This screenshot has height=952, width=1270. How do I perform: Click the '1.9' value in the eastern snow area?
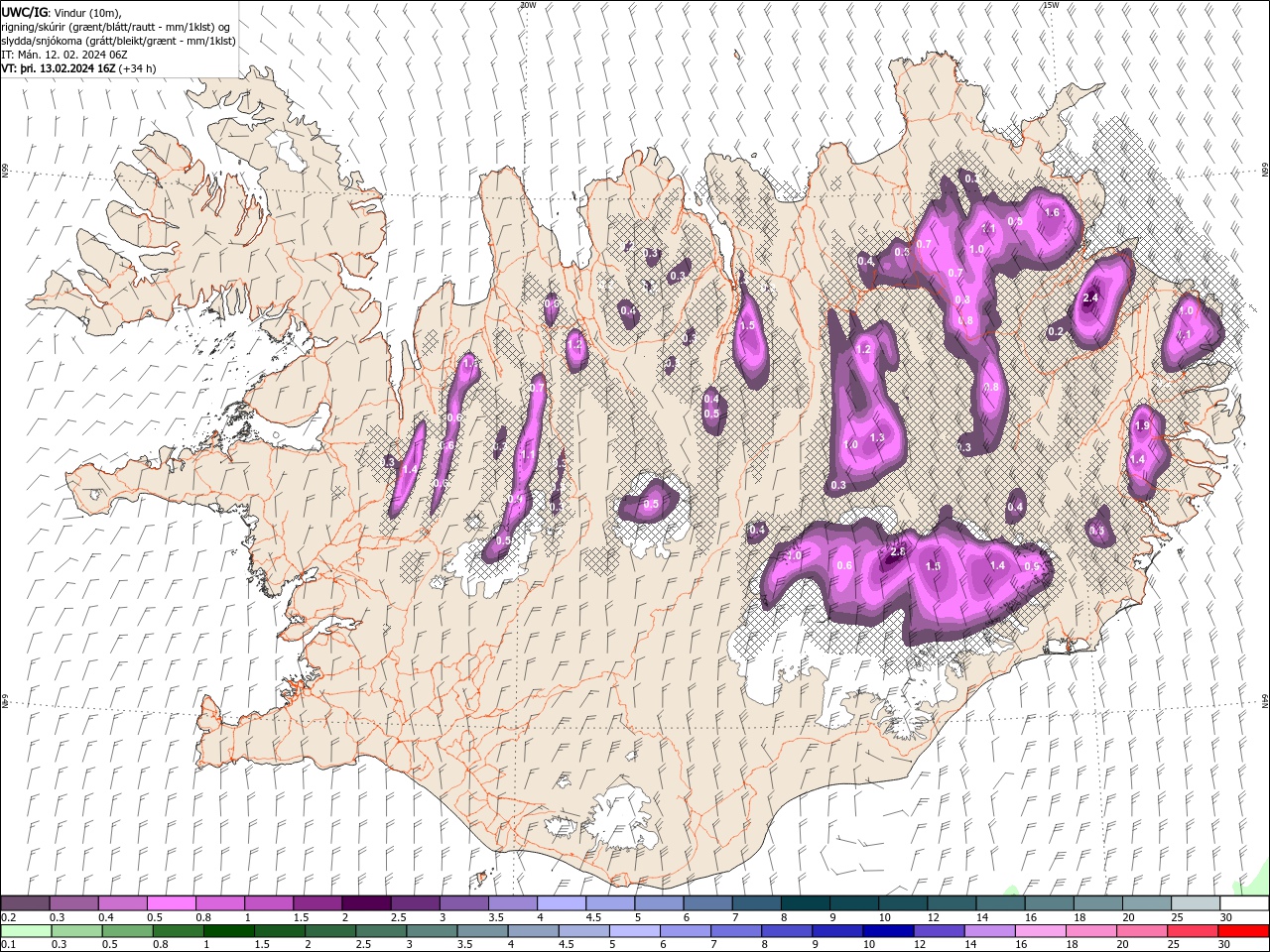(x=1141, y=425)
